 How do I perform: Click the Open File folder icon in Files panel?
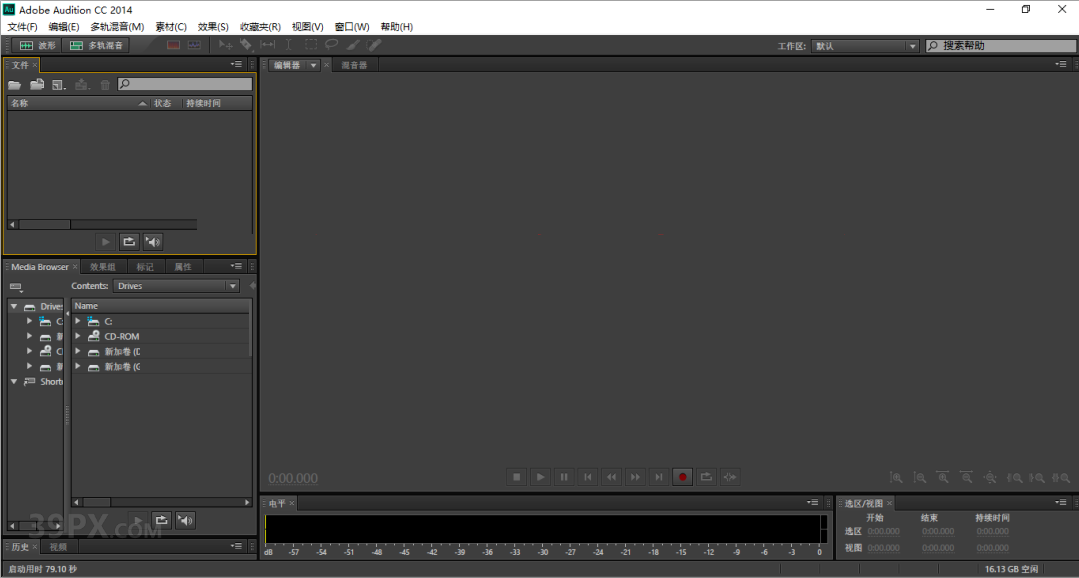pyautogui.click(x=14, y=85)
